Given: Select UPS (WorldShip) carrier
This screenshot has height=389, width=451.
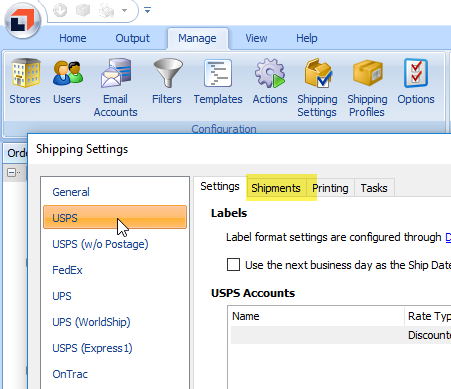Looking at the screenshot, I should point(115,322).
